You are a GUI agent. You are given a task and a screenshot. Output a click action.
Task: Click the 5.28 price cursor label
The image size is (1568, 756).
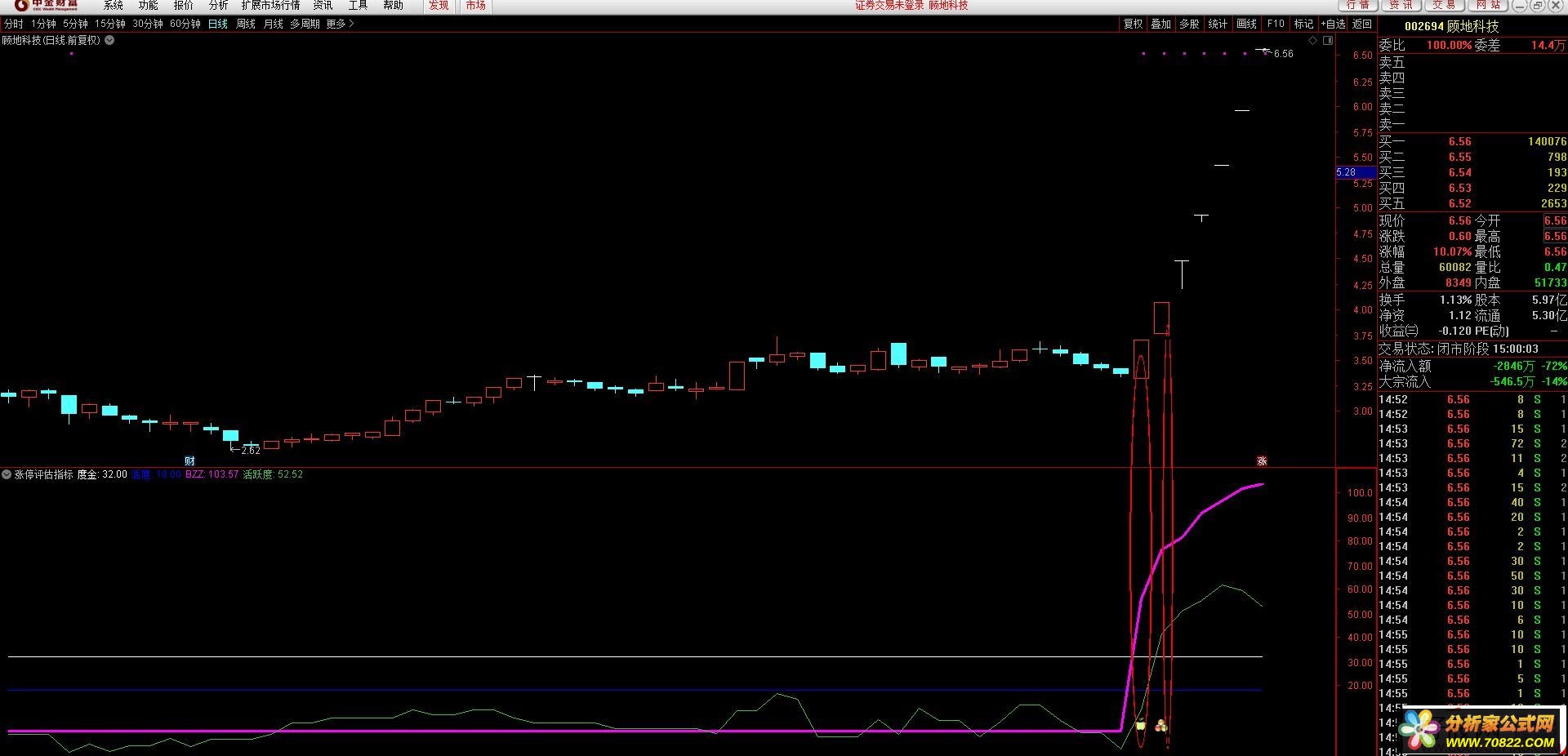(x=1355, y=172)
